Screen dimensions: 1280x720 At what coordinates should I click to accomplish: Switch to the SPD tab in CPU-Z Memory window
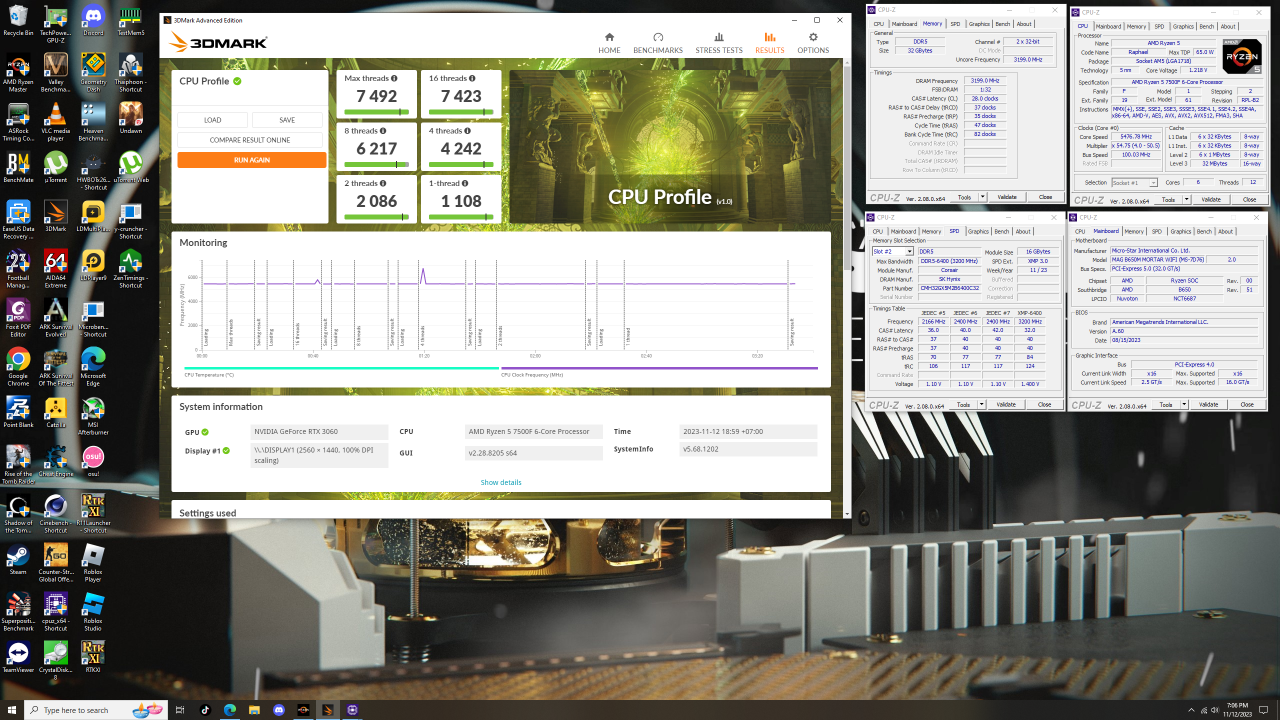click(x=955, y=24)
